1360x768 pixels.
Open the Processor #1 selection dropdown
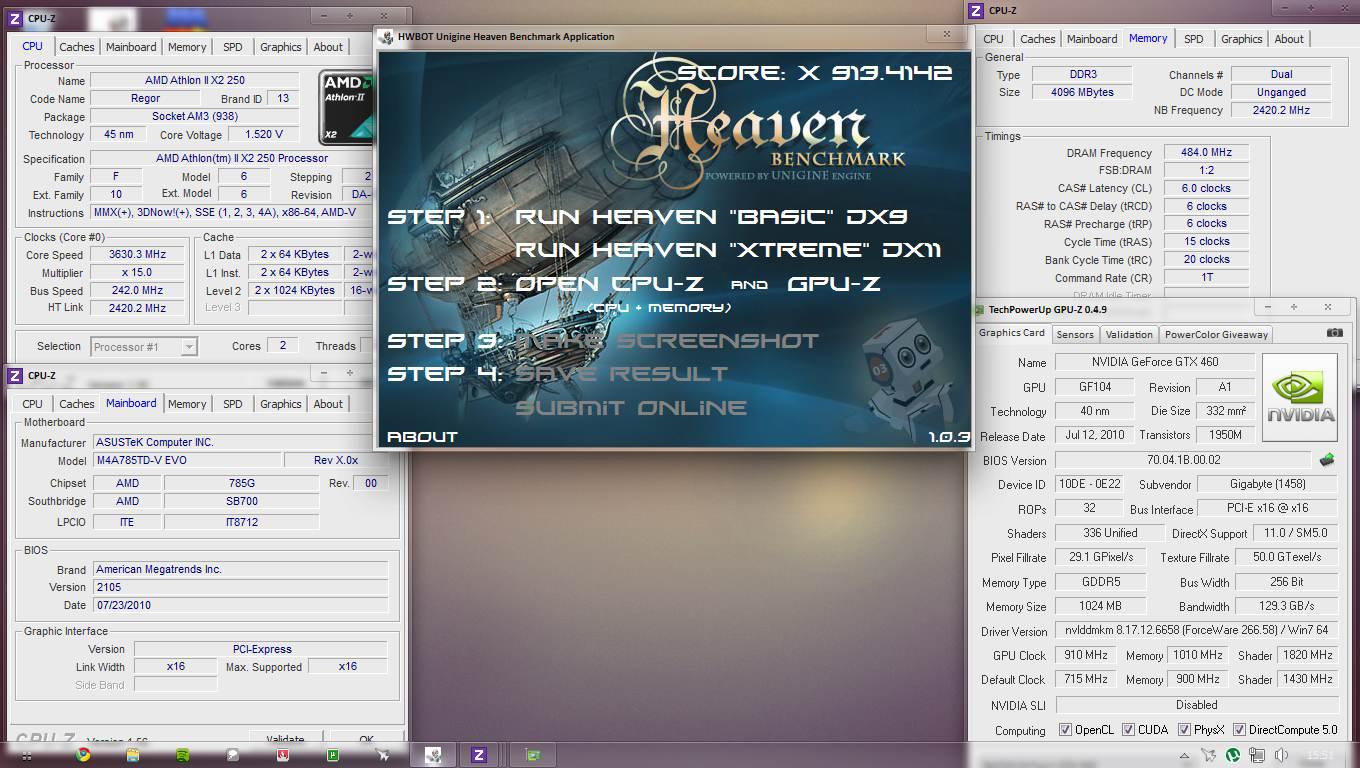[x=144, y=347]
